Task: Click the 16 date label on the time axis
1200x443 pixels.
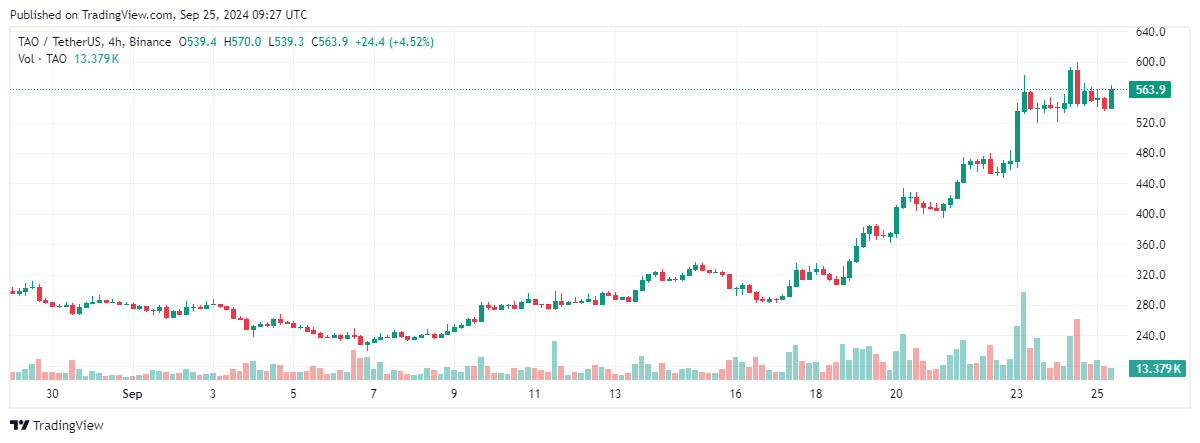Action: click(x=735, y=394)
